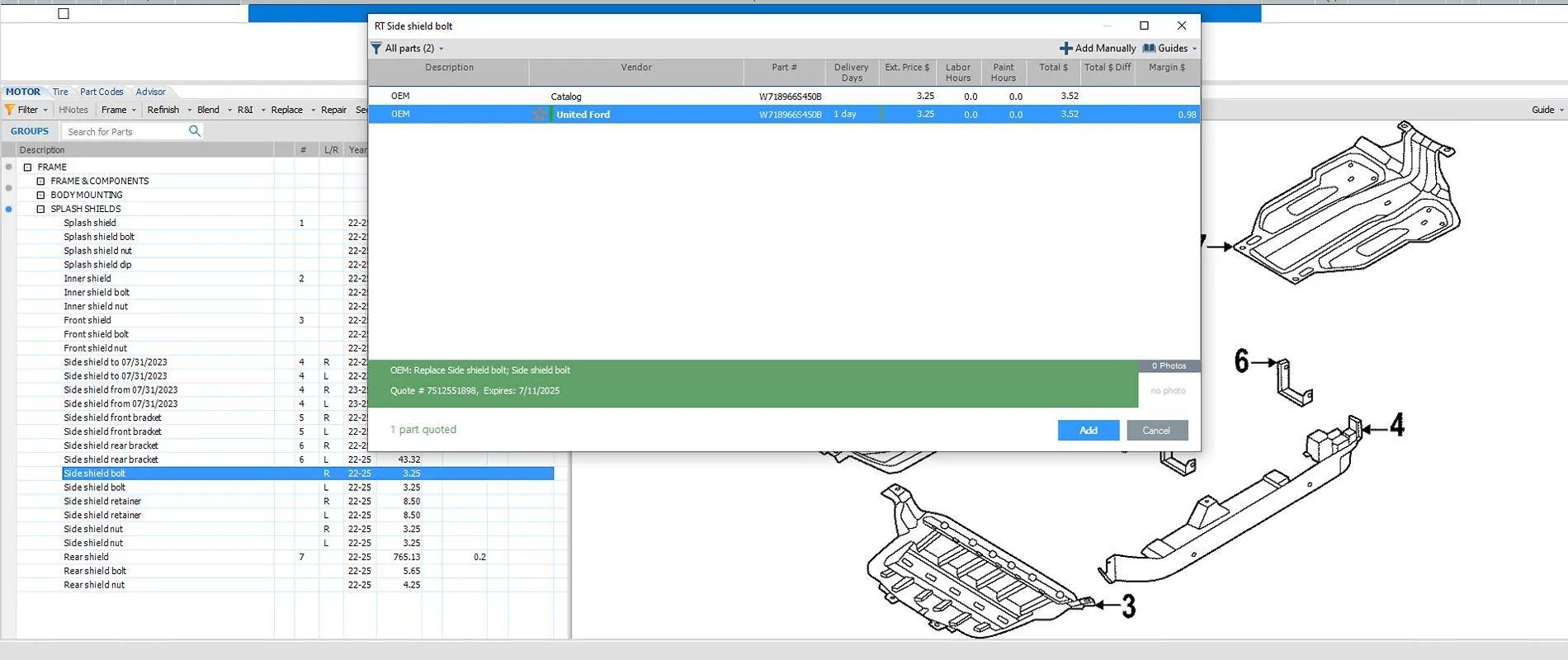
Task: Toggle the checkbox at top left corner
Action: tap(64, 13)
